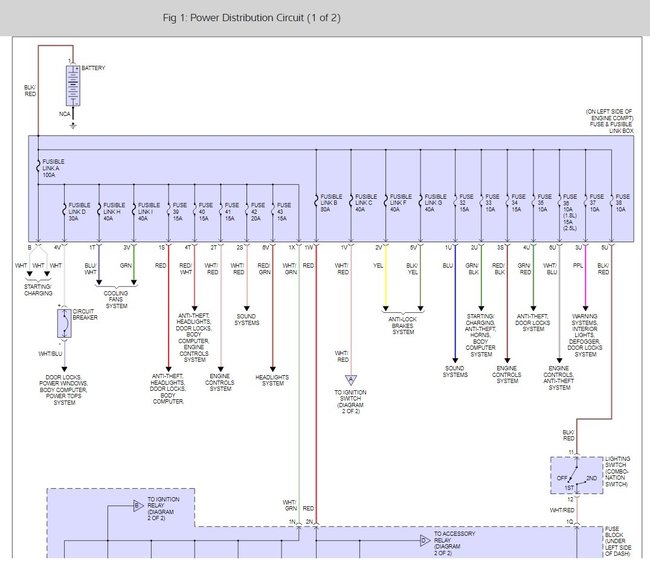
Task: Click SOUND SYSTEMS label under Fuse 42 wire
Action: coord(247,320)
